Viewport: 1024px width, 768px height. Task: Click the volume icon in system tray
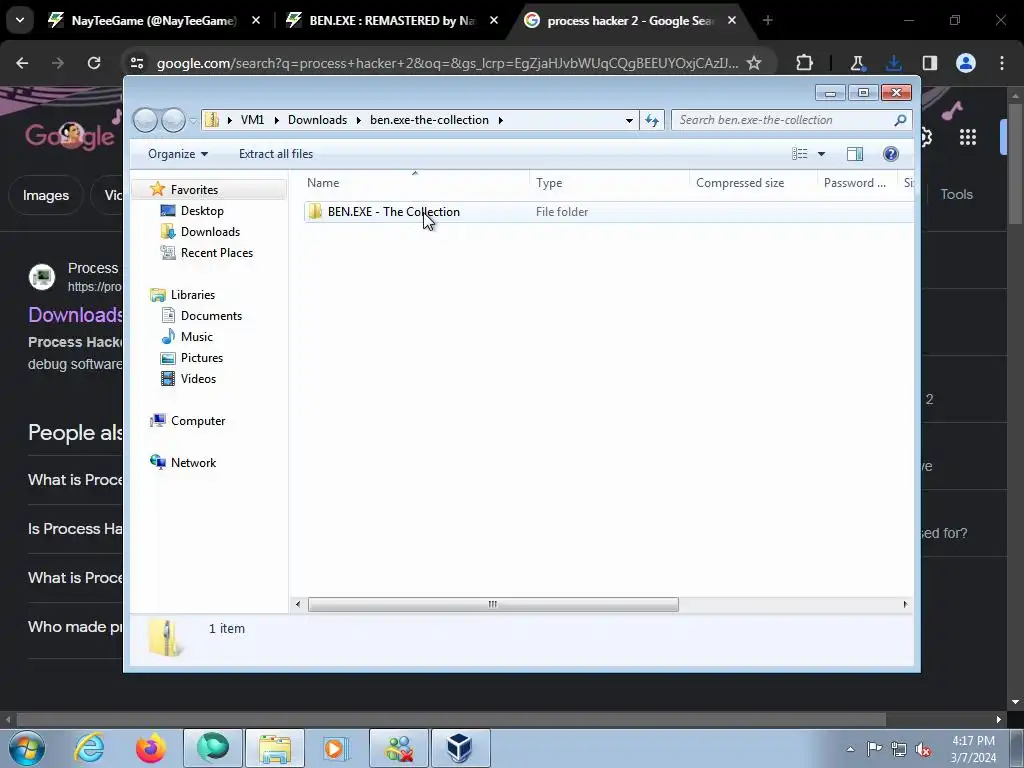pyautogui.click(x=923, y=749)
